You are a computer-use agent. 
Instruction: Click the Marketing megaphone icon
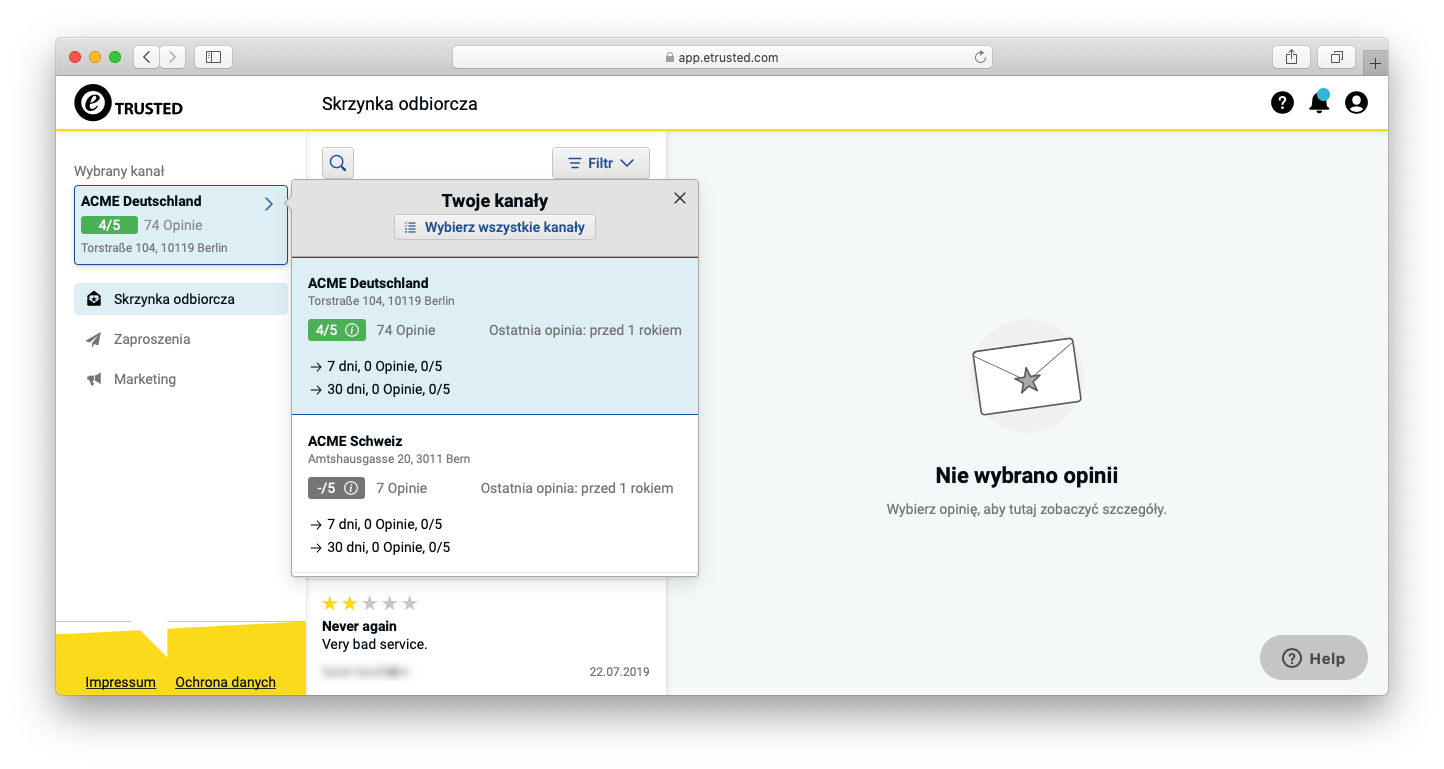click(x=94, y=379)
